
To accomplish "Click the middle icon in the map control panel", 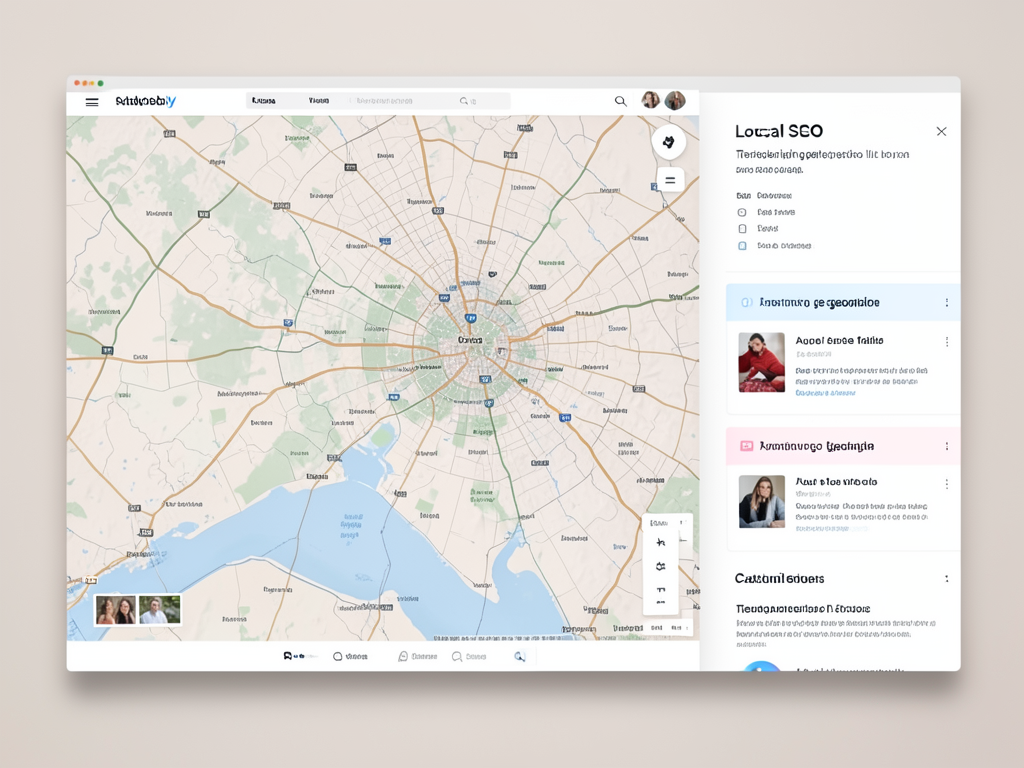I will click(x=661, y=566).
